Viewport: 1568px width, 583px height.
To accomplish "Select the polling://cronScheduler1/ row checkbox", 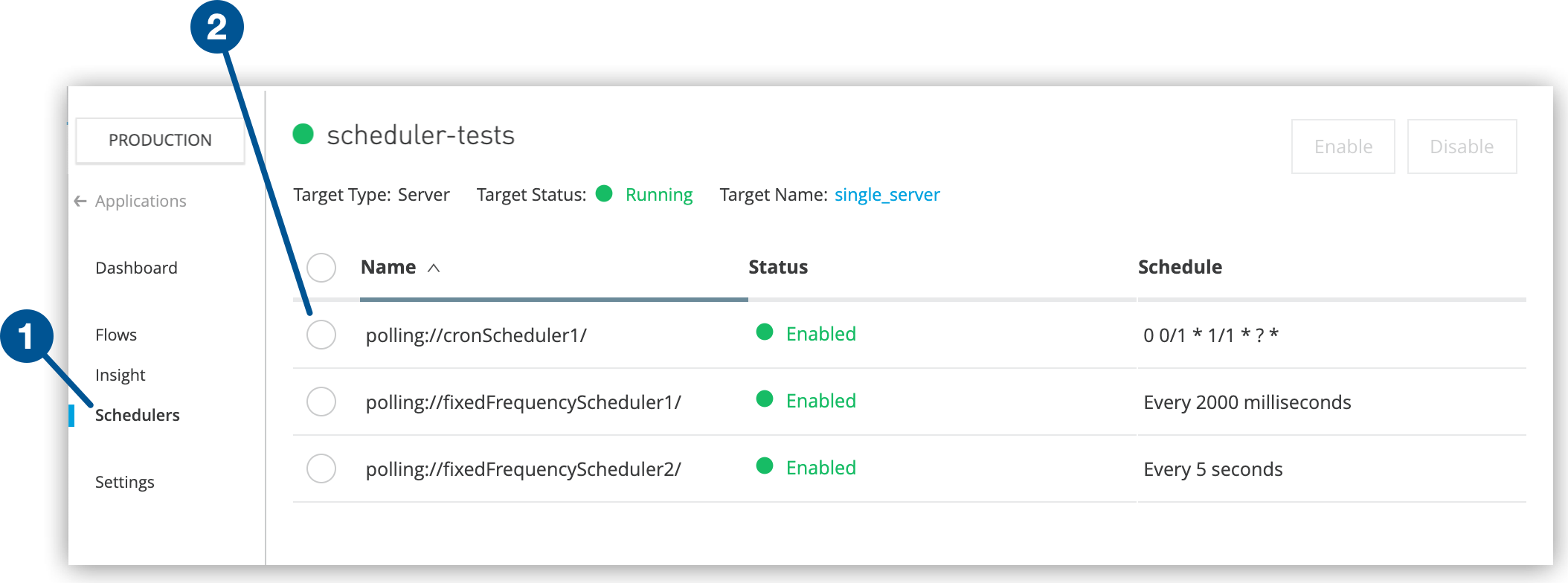I will pos(321,335).
